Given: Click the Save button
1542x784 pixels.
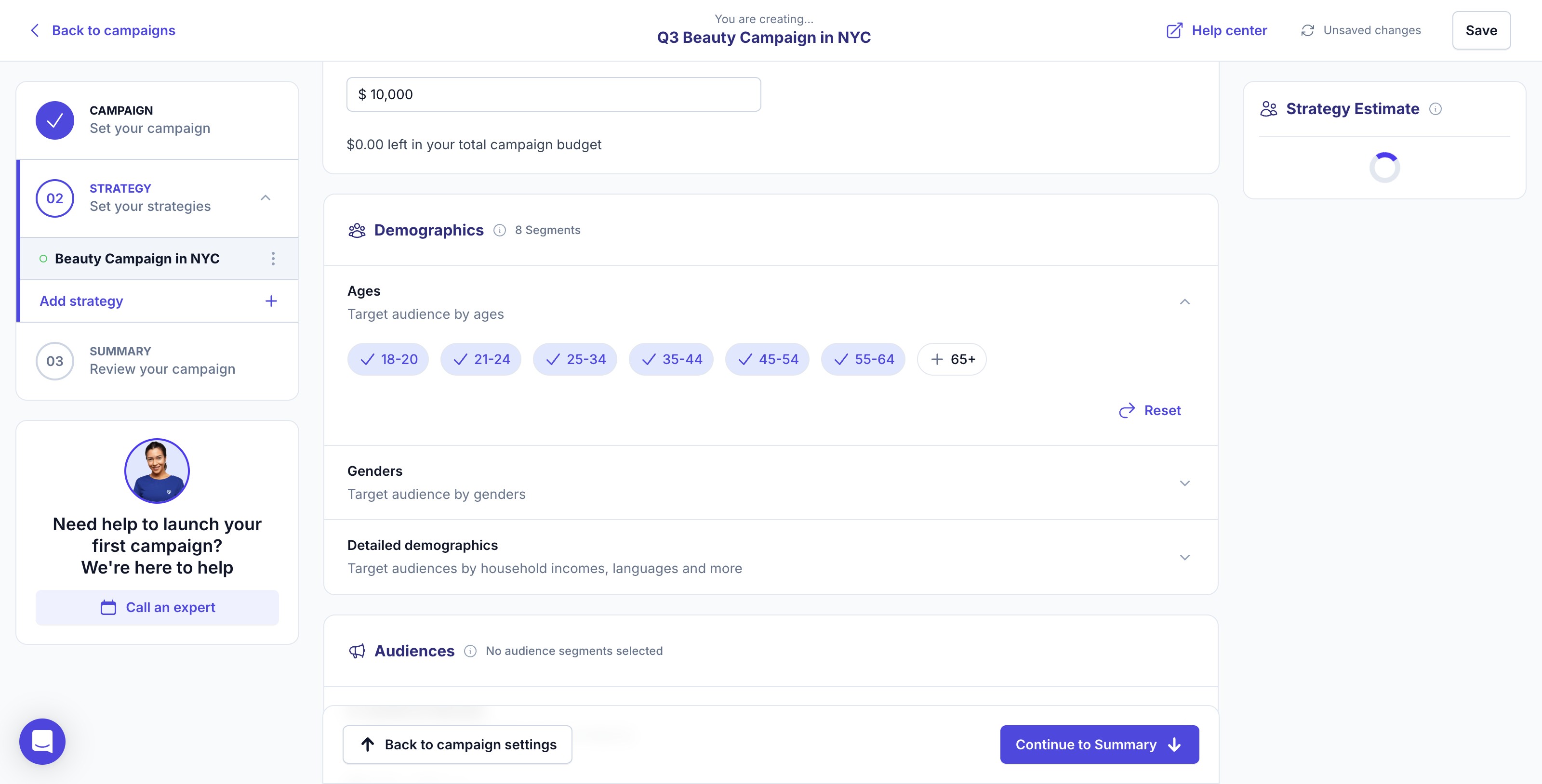Looking at the screenshot, I should (1482, 30).
